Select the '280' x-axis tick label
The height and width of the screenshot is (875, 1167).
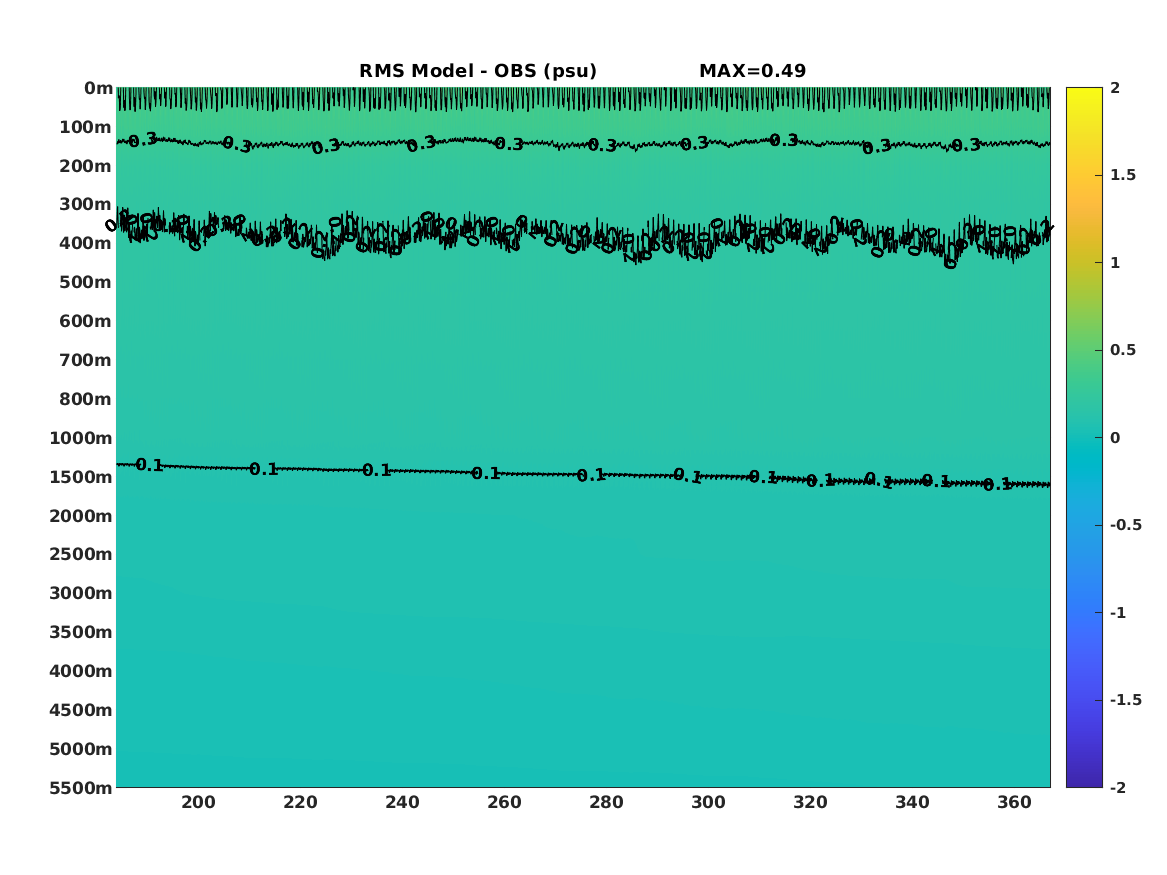(606, 803)
